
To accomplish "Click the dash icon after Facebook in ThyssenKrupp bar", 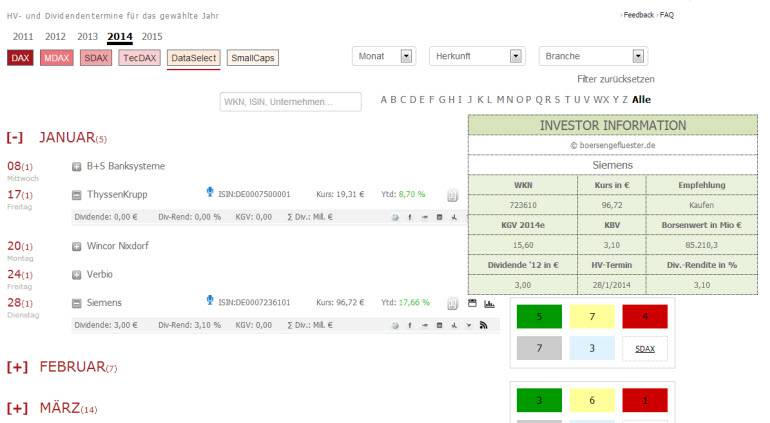I will coord(425,217).
